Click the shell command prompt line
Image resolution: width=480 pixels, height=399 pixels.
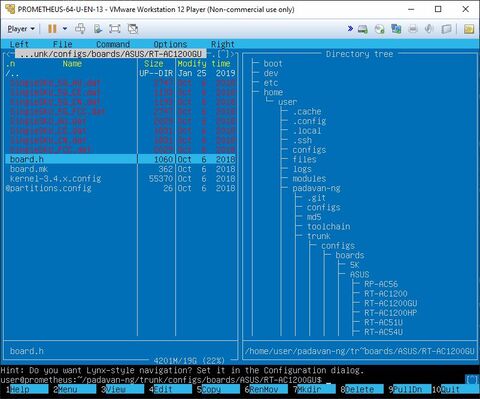233,380
